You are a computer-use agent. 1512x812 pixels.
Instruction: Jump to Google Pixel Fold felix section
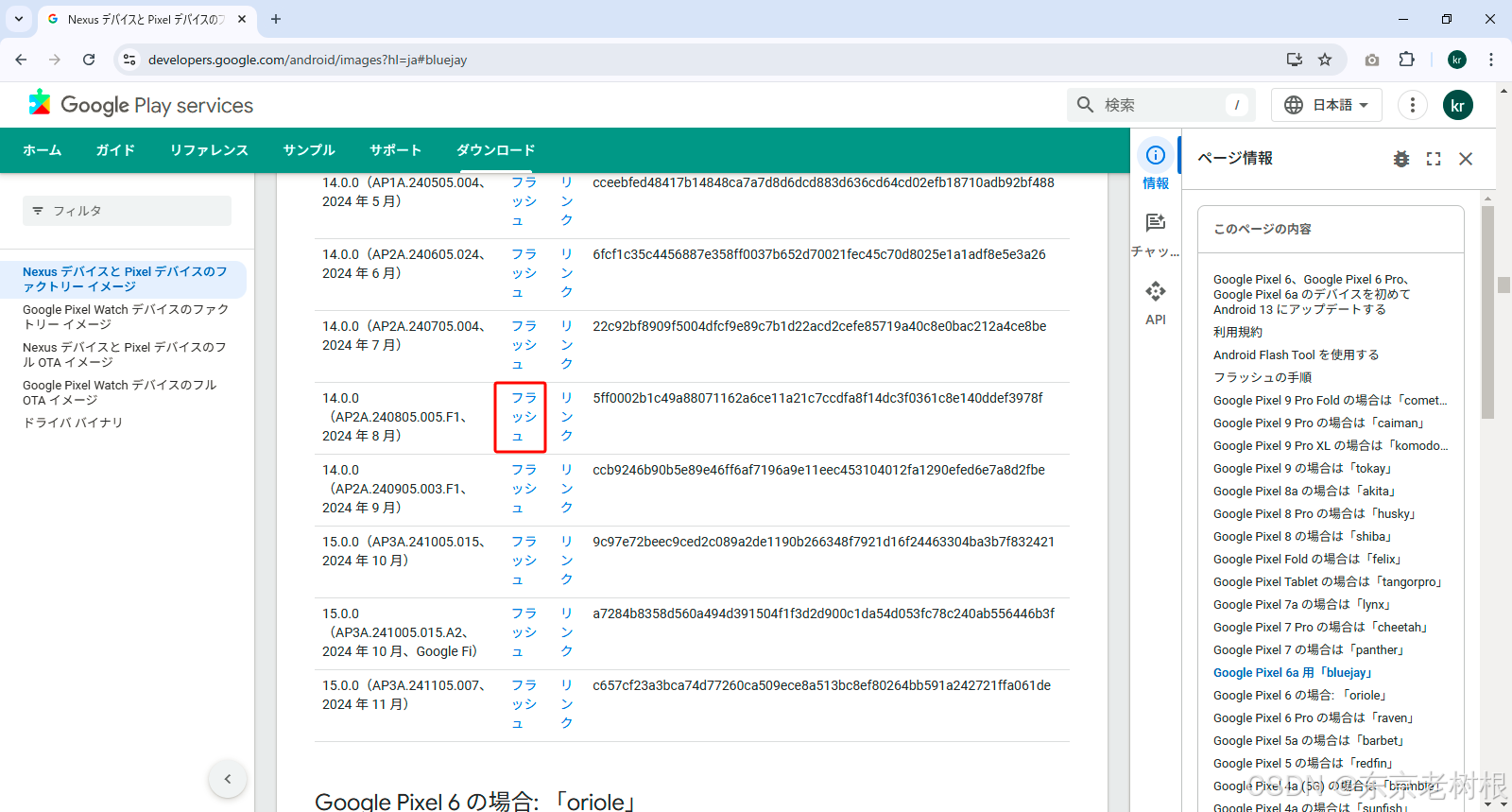pos(1309,559)
